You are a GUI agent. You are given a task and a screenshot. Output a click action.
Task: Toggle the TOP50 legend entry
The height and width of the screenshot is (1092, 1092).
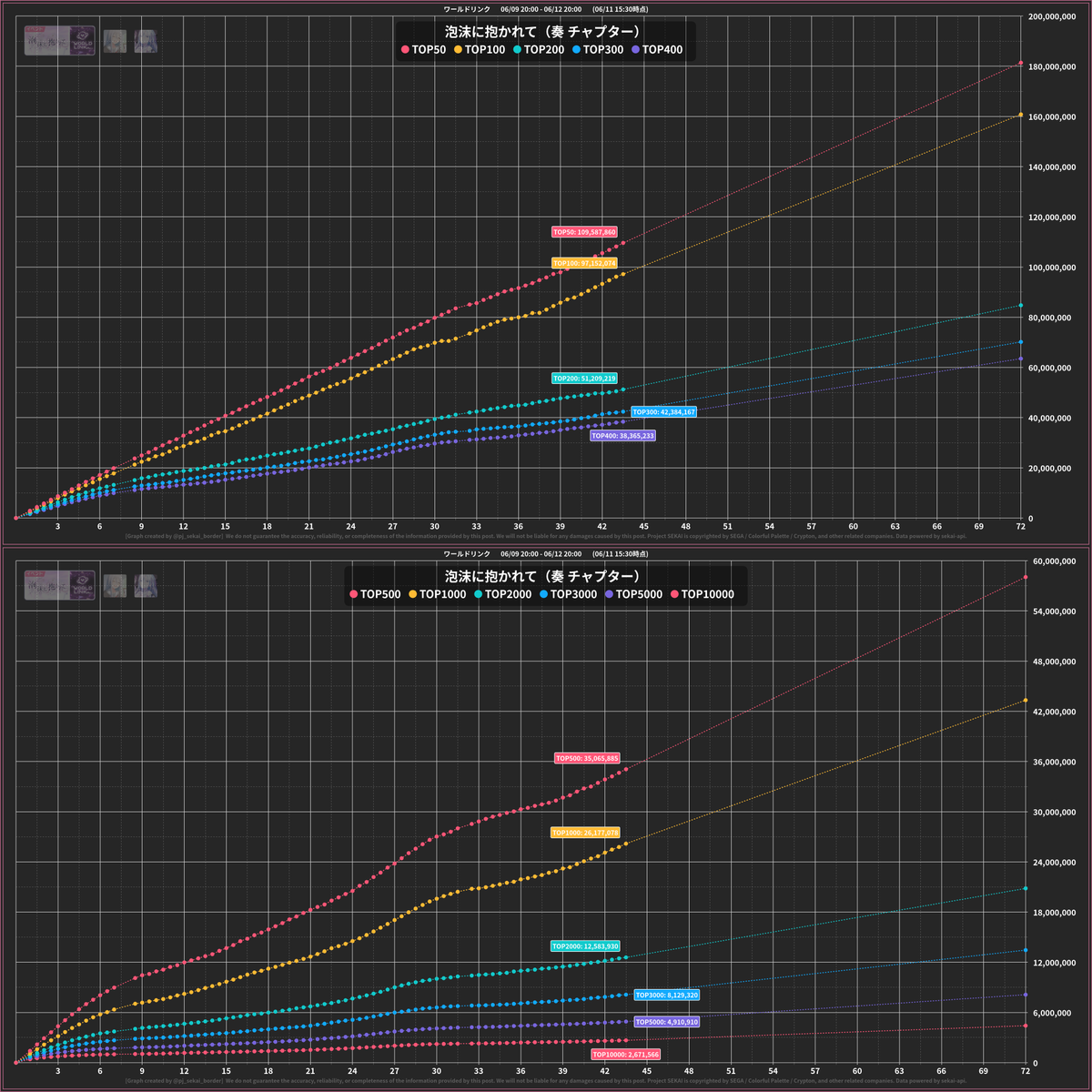[x=424, y=50]
